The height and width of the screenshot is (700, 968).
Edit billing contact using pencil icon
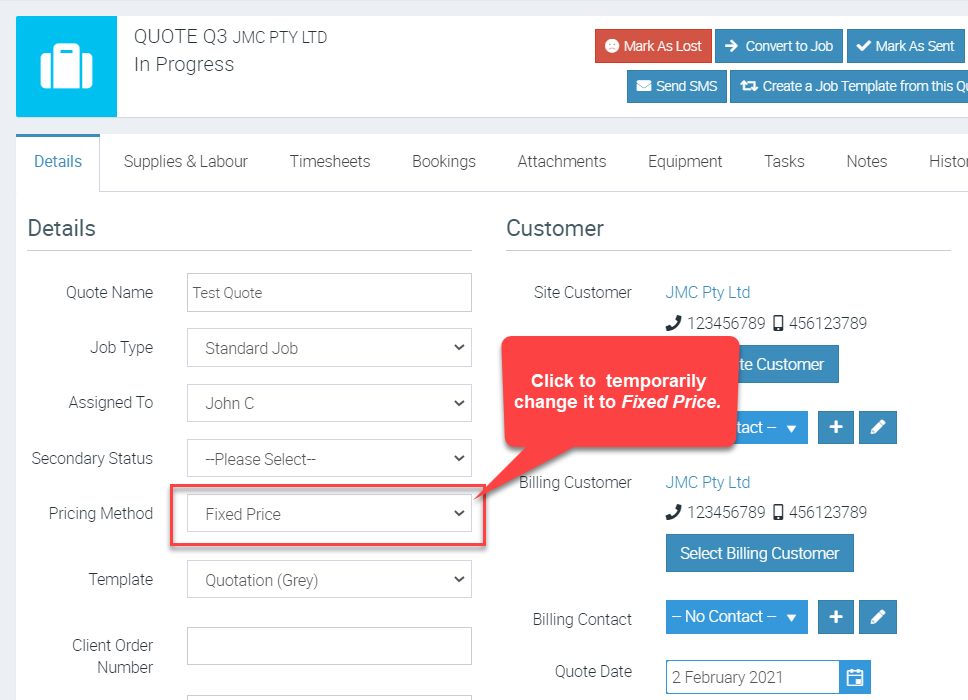pyautogui.click(x=877, y=617)
